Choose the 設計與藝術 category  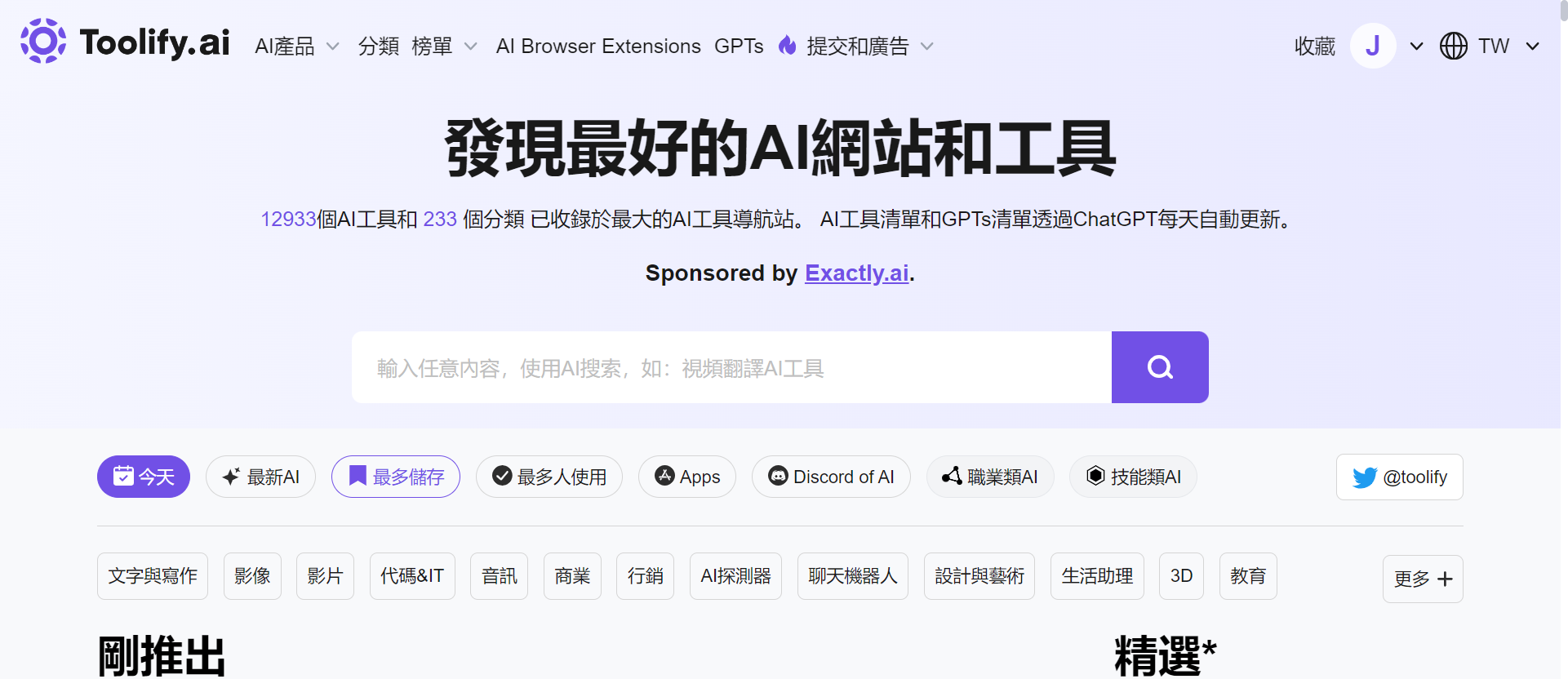979,576
